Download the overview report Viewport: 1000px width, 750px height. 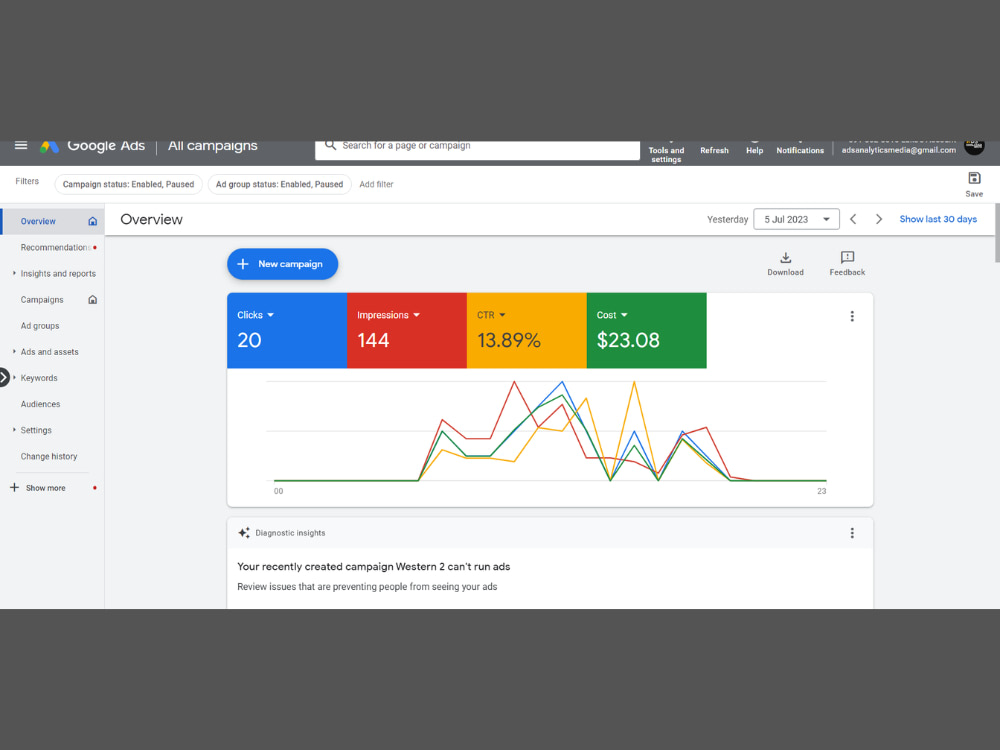[x=785, y=263]
